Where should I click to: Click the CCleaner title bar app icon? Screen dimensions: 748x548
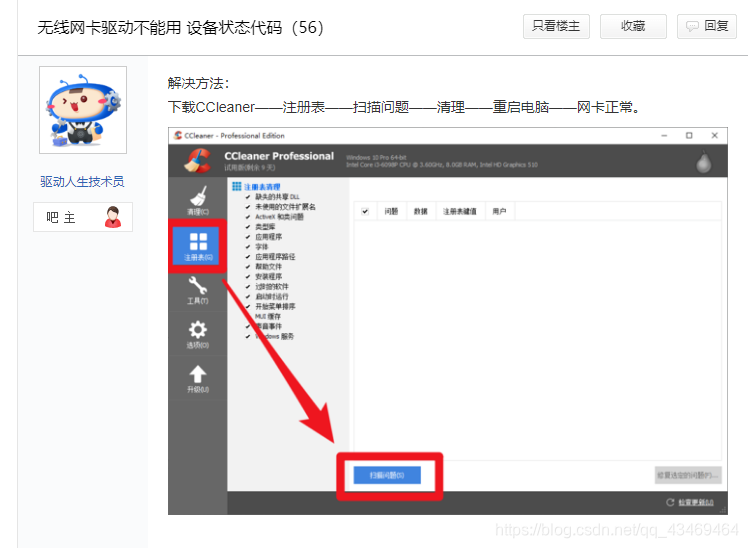(178, 135)
